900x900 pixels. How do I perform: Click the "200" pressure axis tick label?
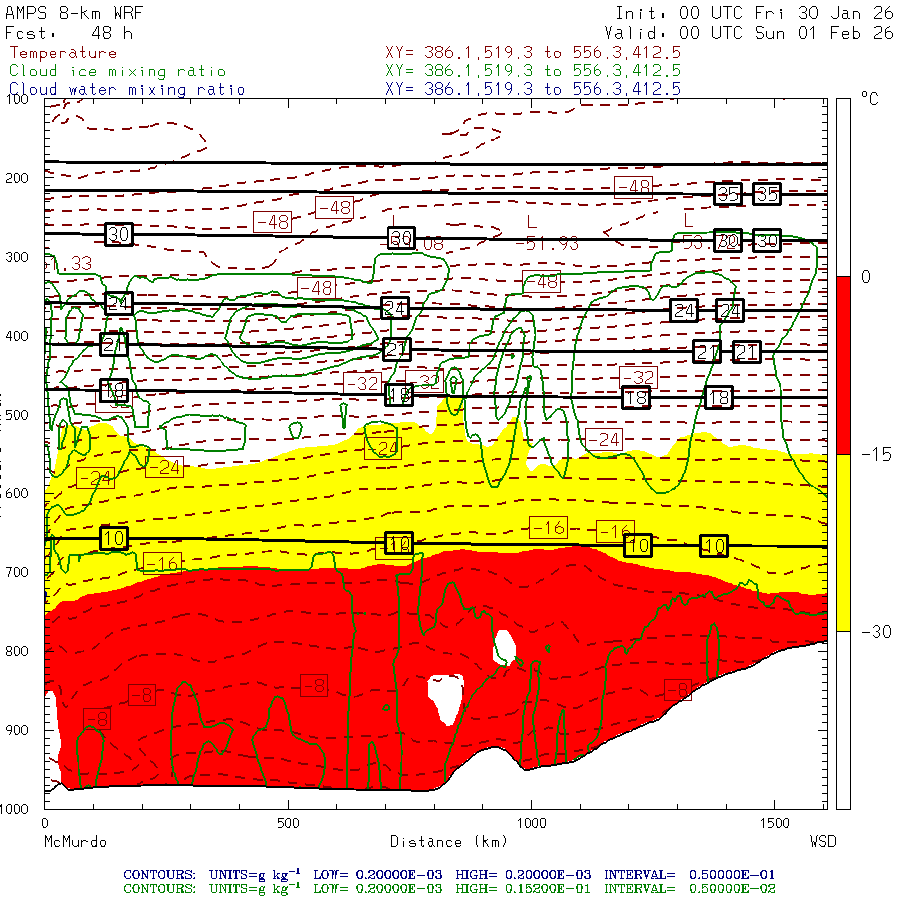pyautogui.click(x=17, y=178)
